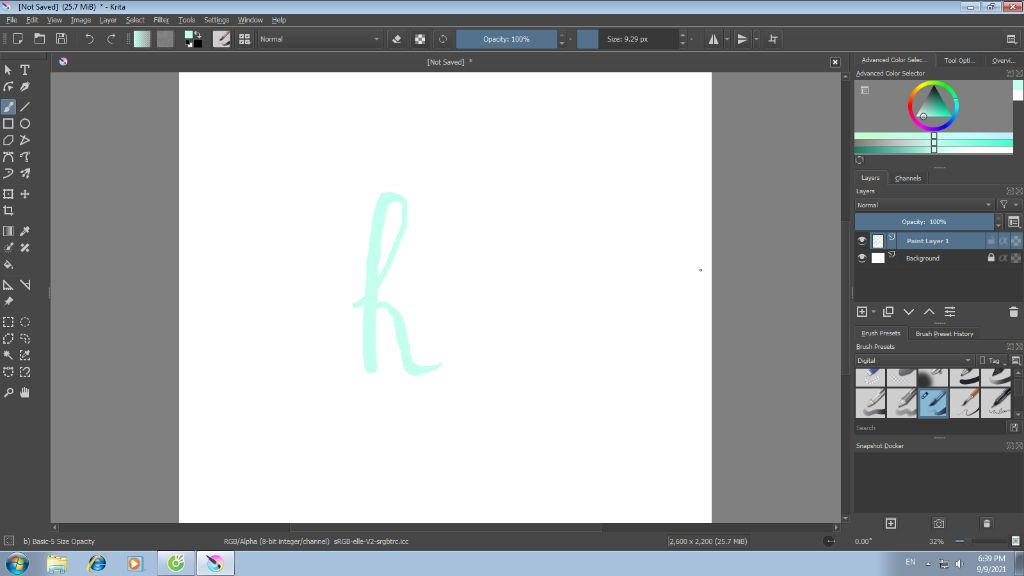Open the brush blending mode dropdown
The image size is (1024, 576).
319,39
